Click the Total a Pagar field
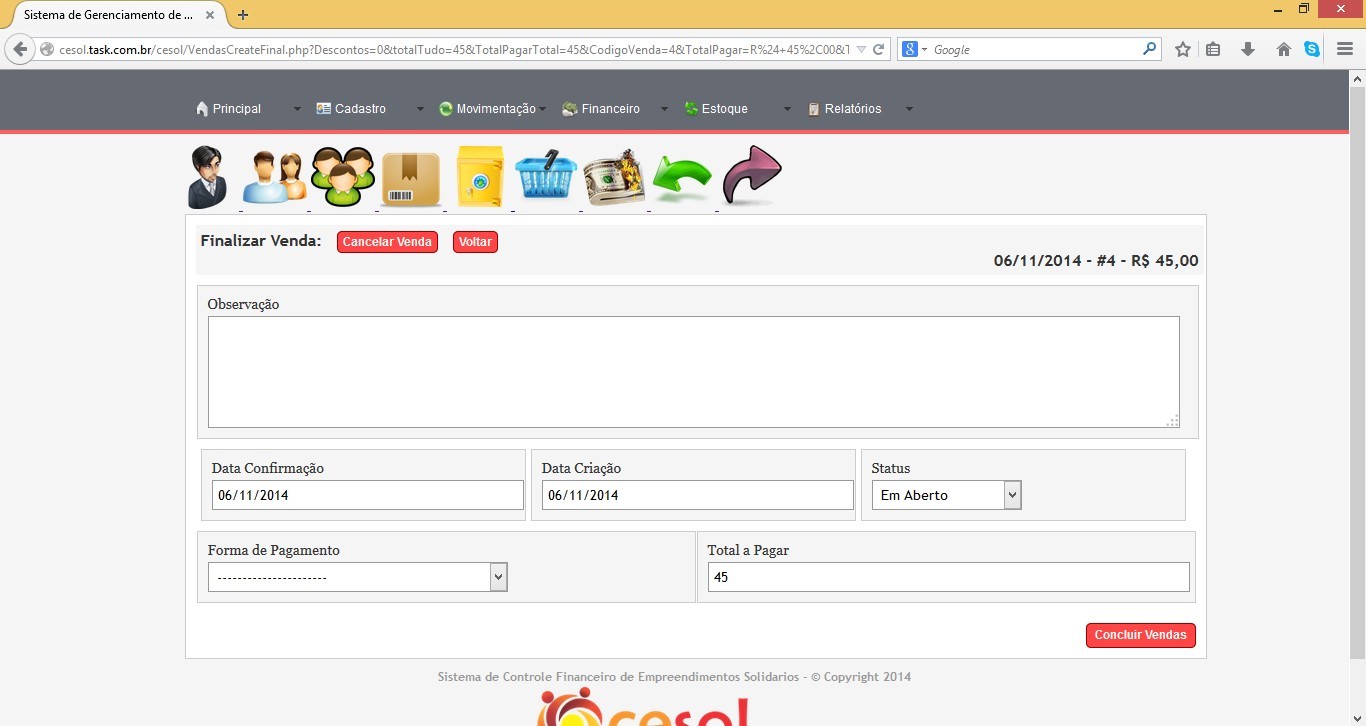This screenshot has height=726, width=1366. click(948, 577)
